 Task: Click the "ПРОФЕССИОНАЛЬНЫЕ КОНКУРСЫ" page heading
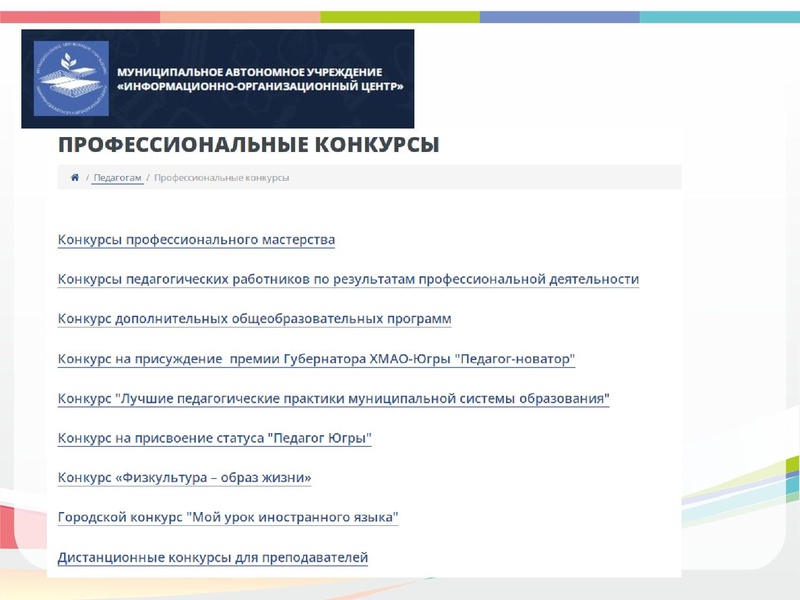250,143
